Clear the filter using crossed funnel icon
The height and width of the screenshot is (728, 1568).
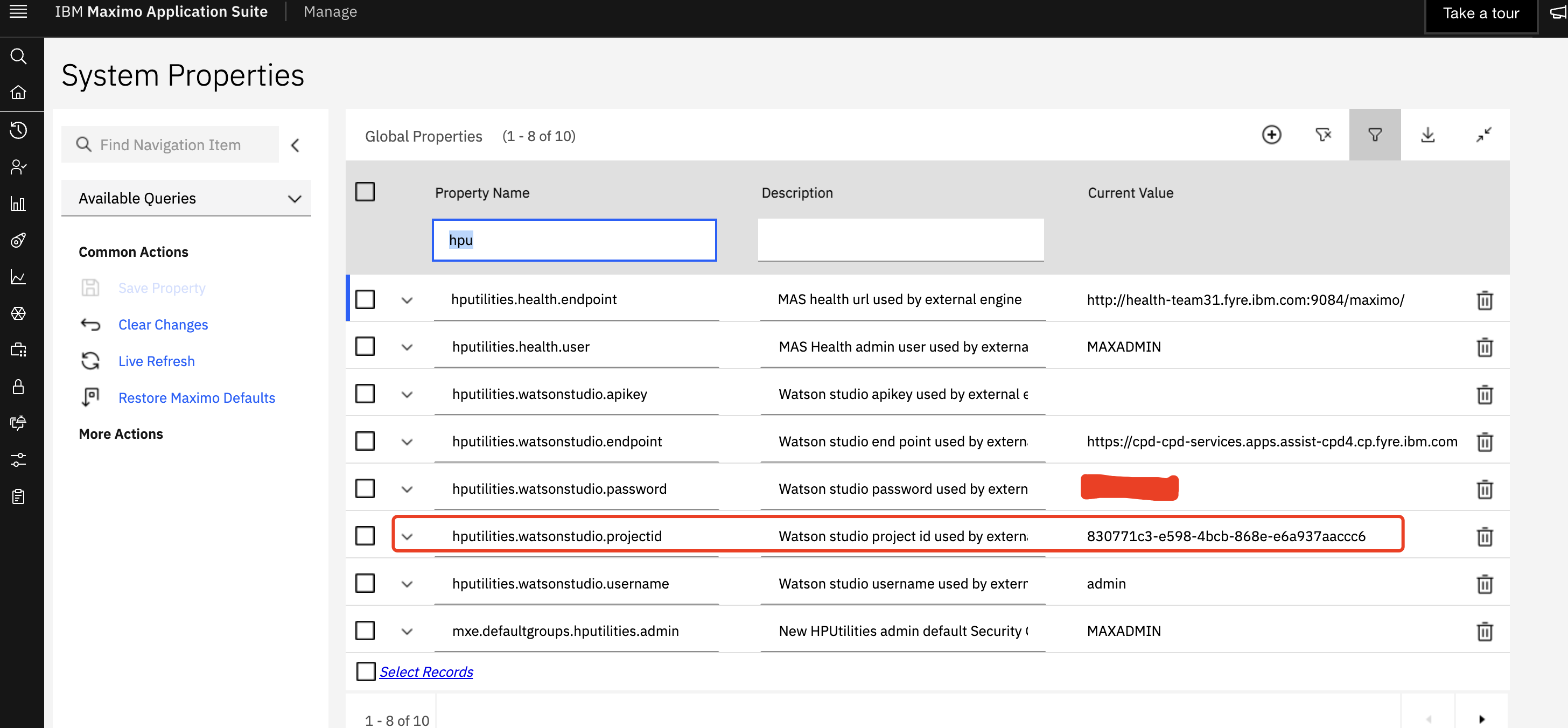pos(1322,135)
